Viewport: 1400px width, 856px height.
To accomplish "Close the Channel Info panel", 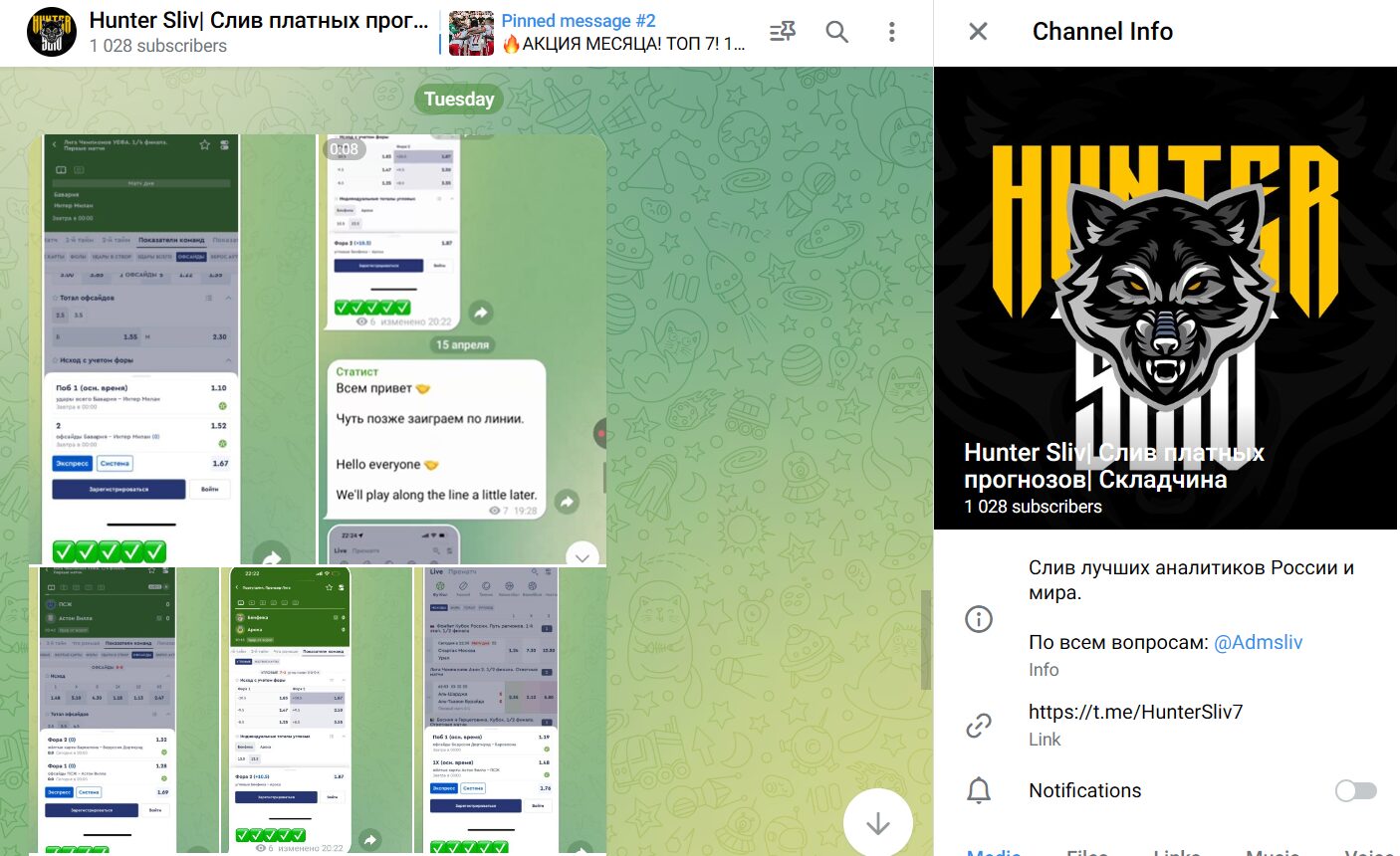I will pos(978,32).
